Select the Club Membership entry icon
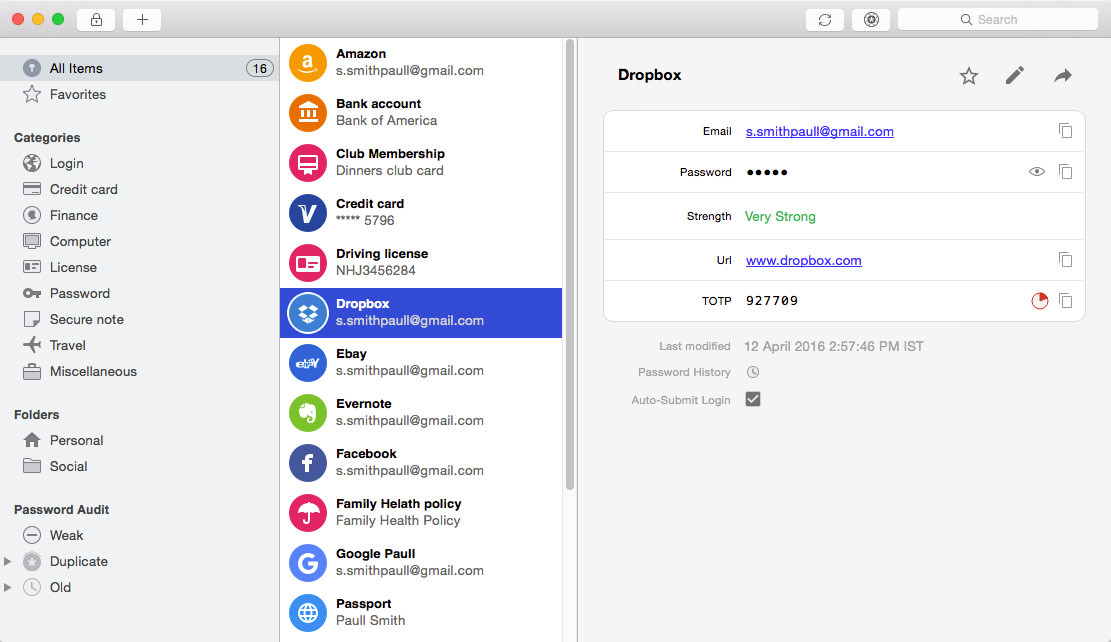The image size is (1111, 642). 308,162
